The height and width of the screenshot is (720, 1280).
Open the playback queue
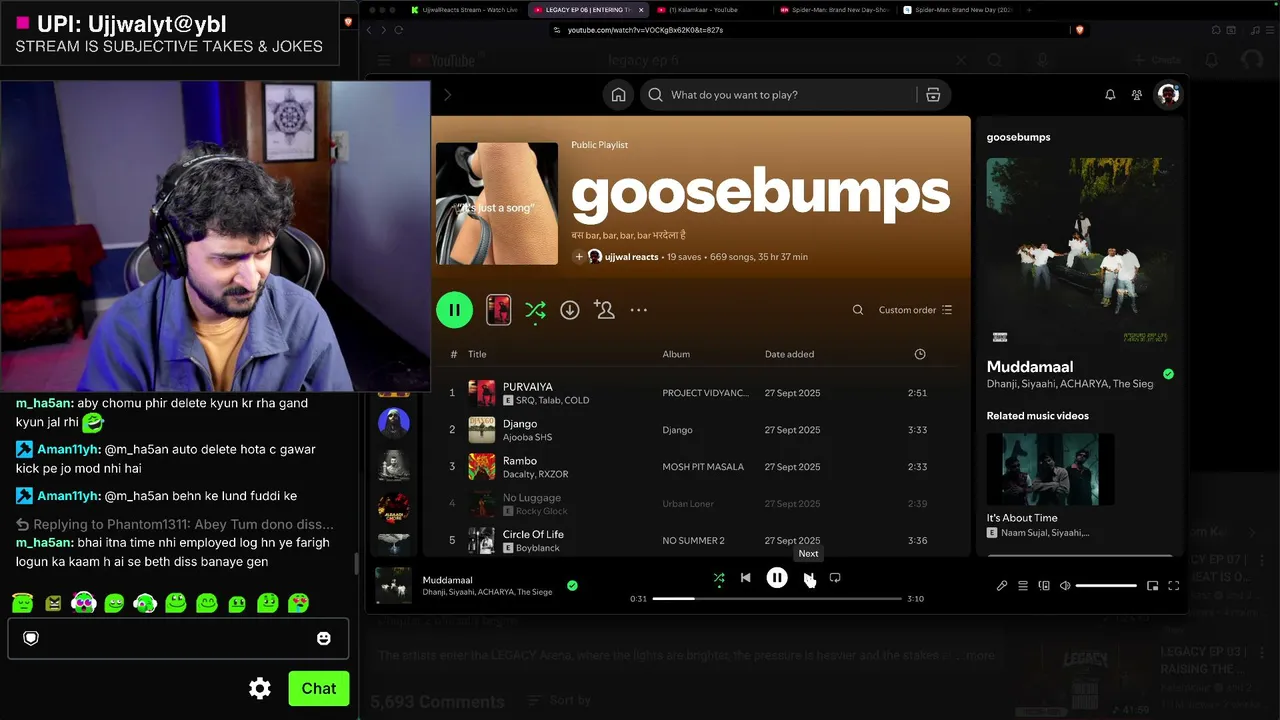(1023, 586)
